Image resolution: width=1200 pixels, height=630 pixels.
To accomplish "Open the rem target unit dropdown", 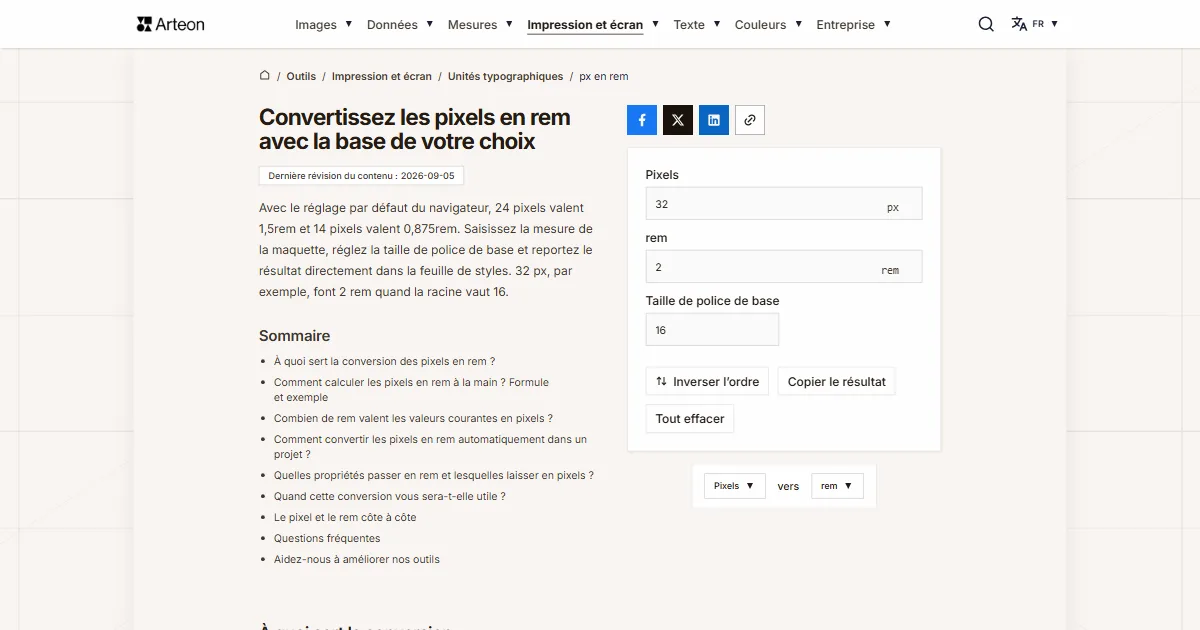I will pos(837,486).
